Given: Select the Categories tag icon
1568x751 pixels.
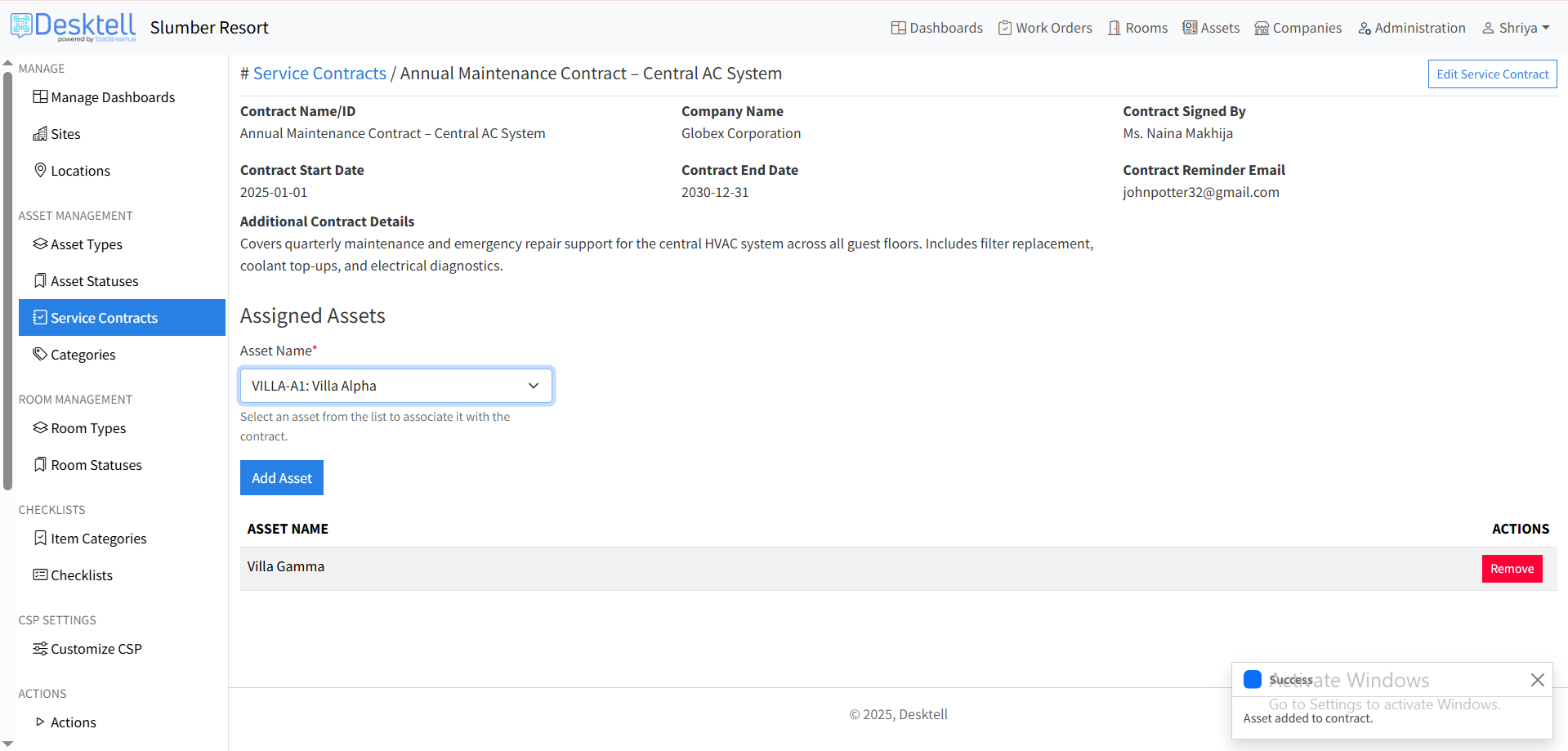Looking at the screenshot, I should click(x=38, y=354).
